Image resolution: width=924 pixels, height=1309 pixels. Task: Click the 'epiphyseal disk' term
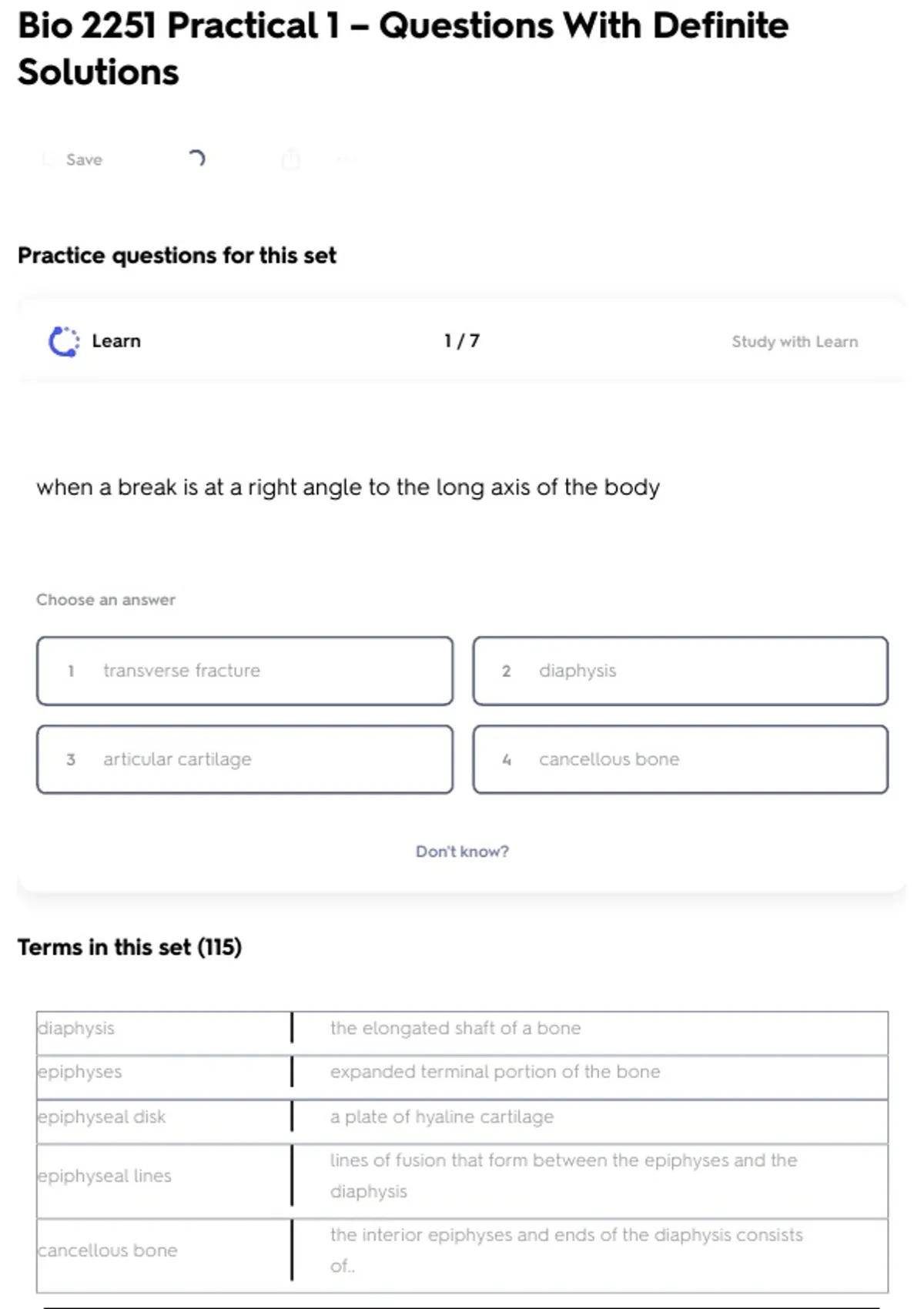[x=102, y=1116]
